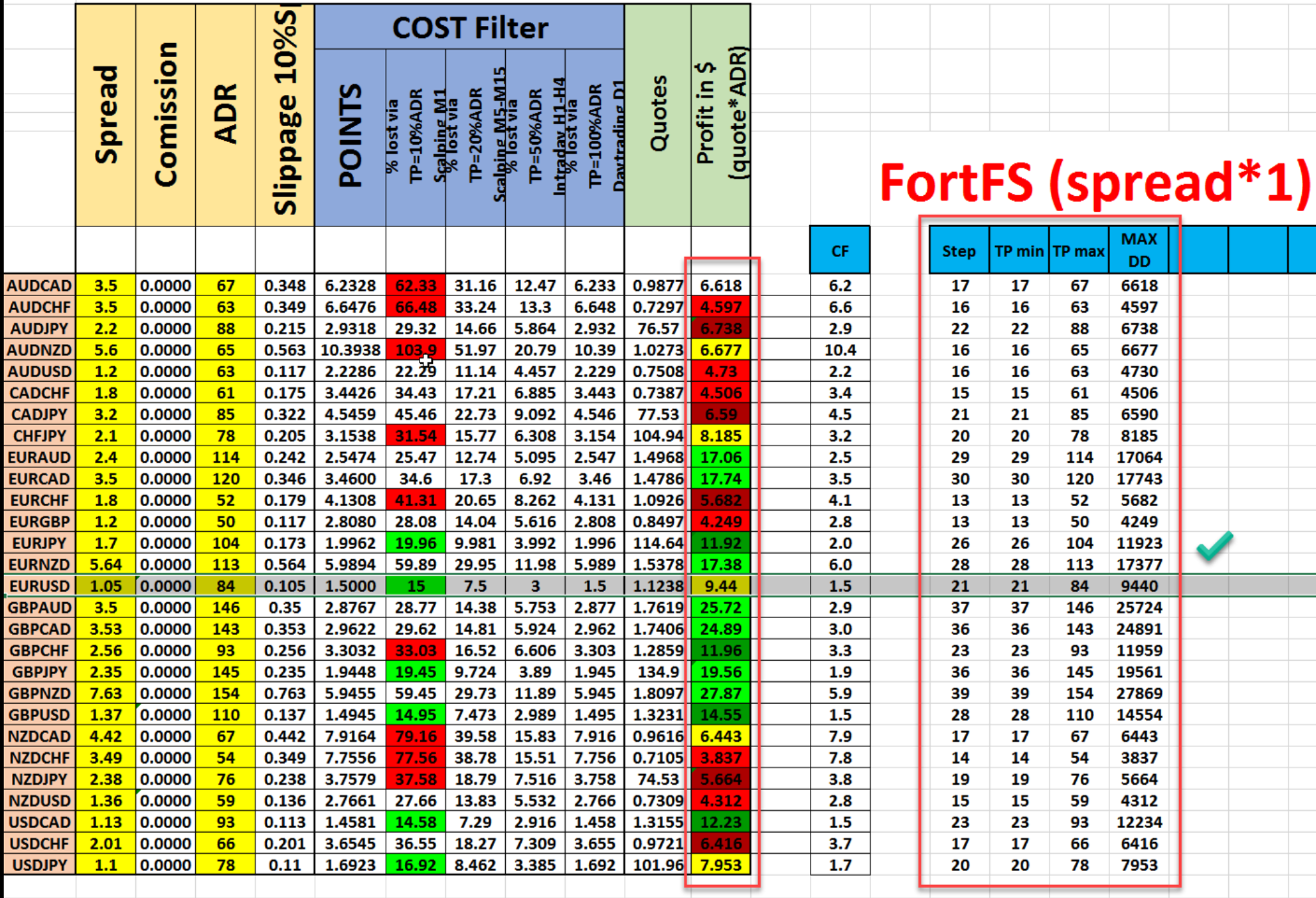This screenshot has width=1316, height=898.
Task: Select the EURNZD pair label
Action: click(39, 565)
